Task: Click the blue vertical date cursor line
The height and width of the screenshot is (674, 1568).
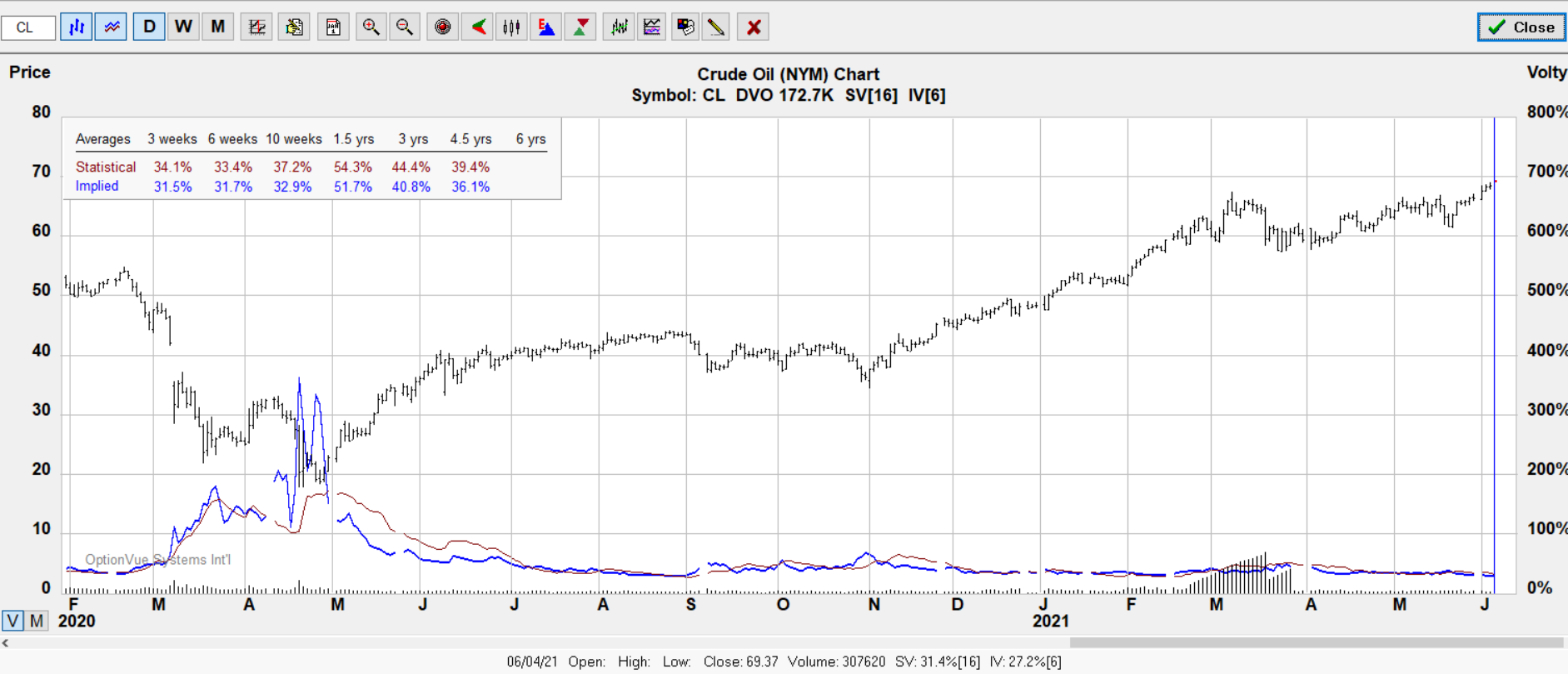Action: 1495,354
